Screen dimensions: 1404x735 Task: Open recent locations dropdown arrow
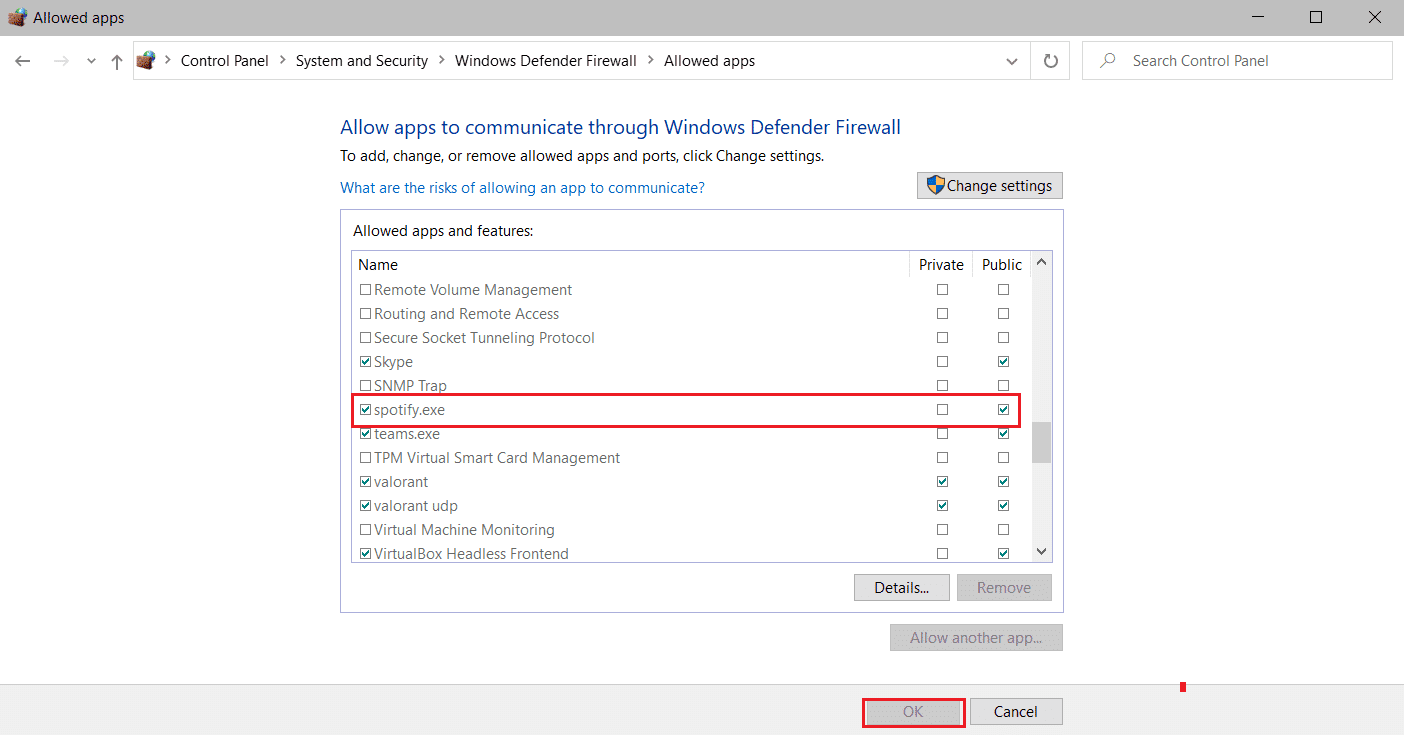(91, 61)
